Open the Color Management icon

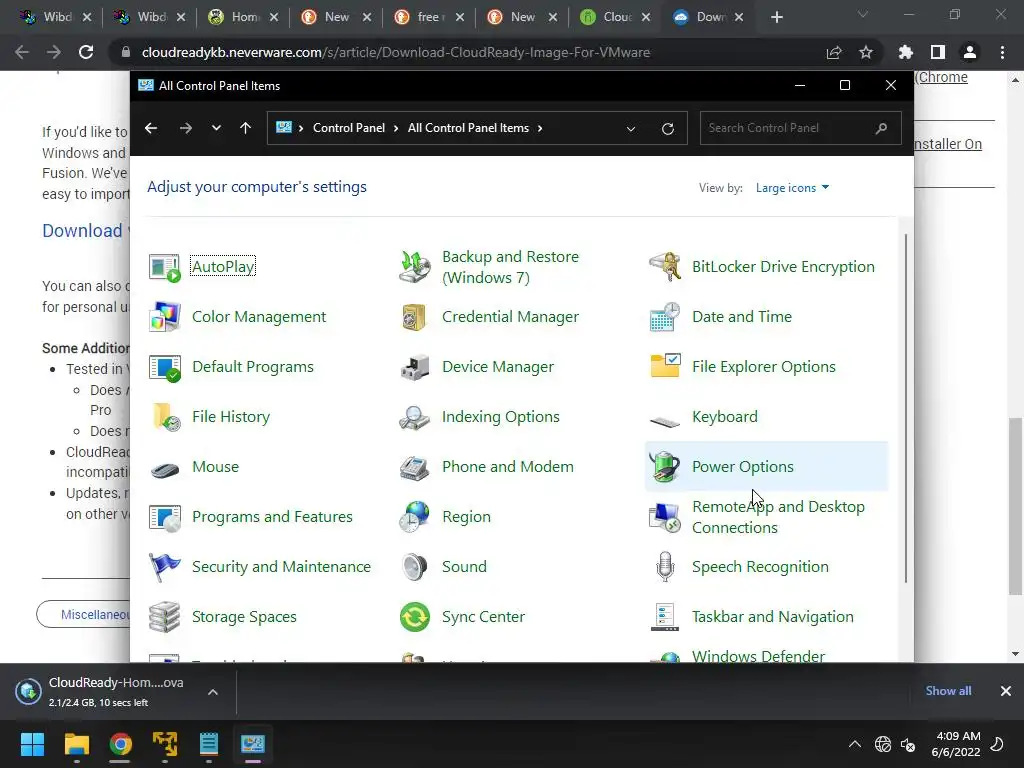click(165, 317)
